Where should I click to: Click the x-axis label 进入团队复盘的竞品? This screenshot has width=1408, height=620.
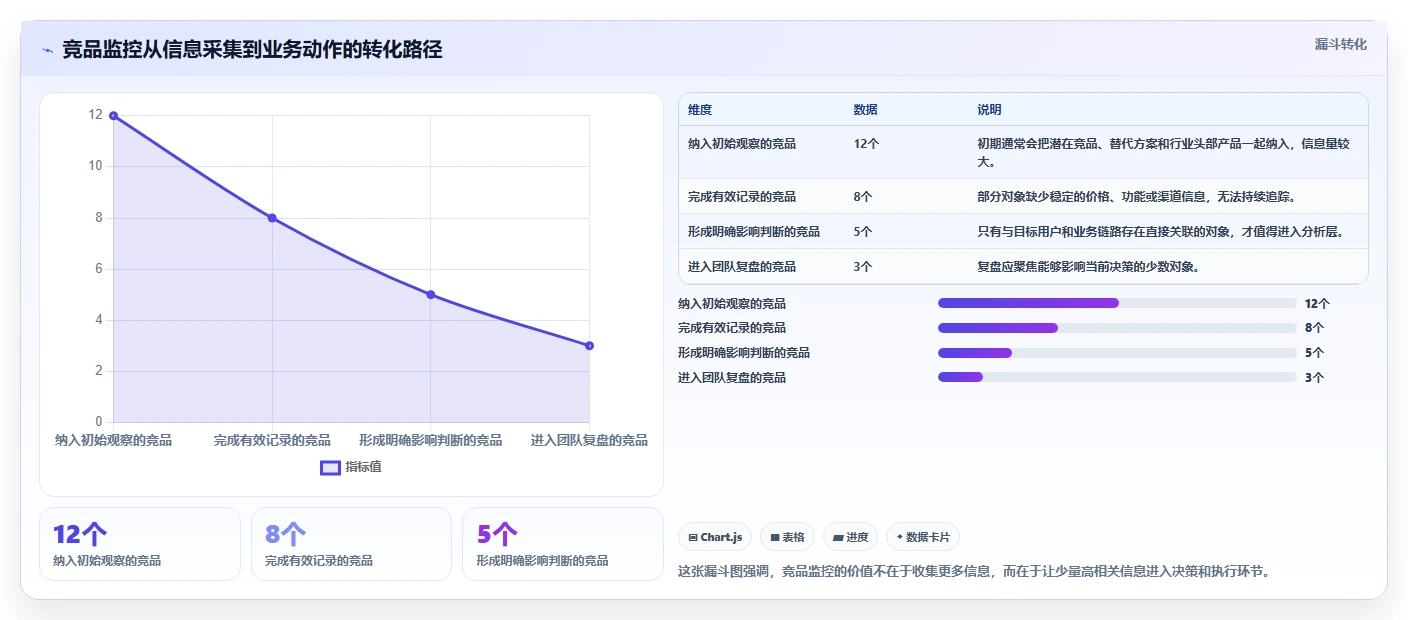point(589,440)
